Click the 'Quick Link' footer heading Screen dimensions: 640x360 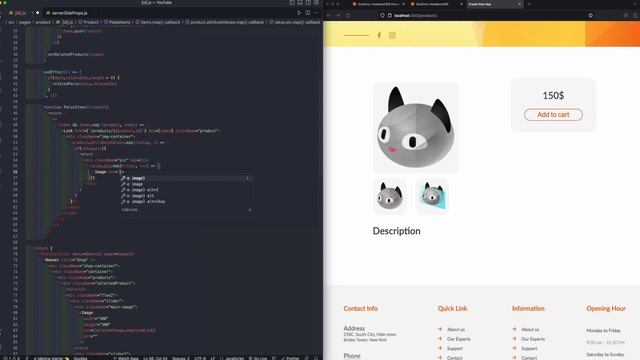click(x=452, y=309)
